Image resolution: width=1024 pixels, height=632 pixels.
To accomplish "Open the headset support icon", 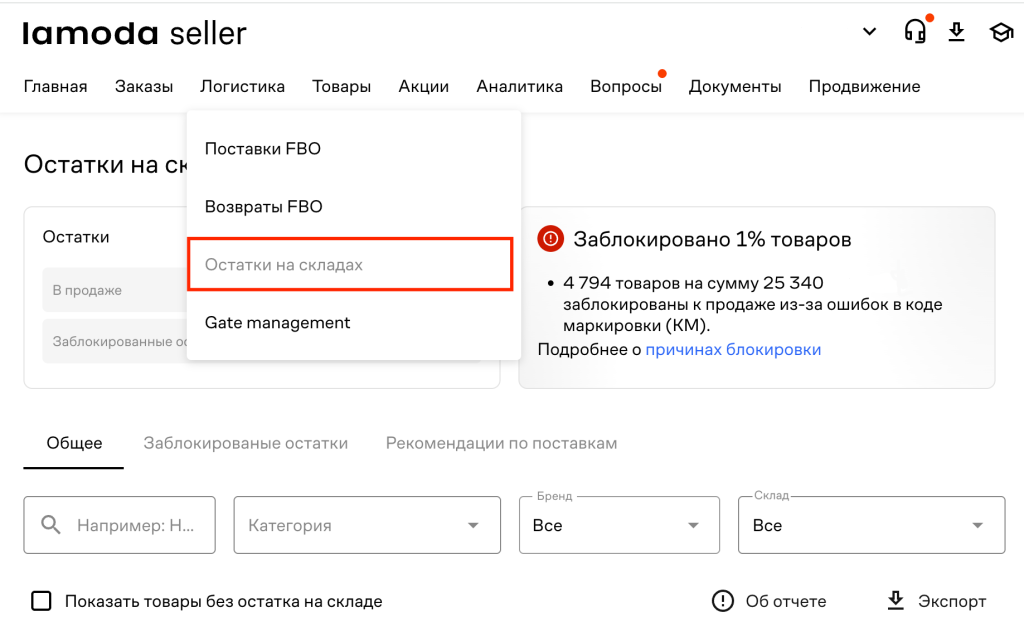I will coord(915,31).
